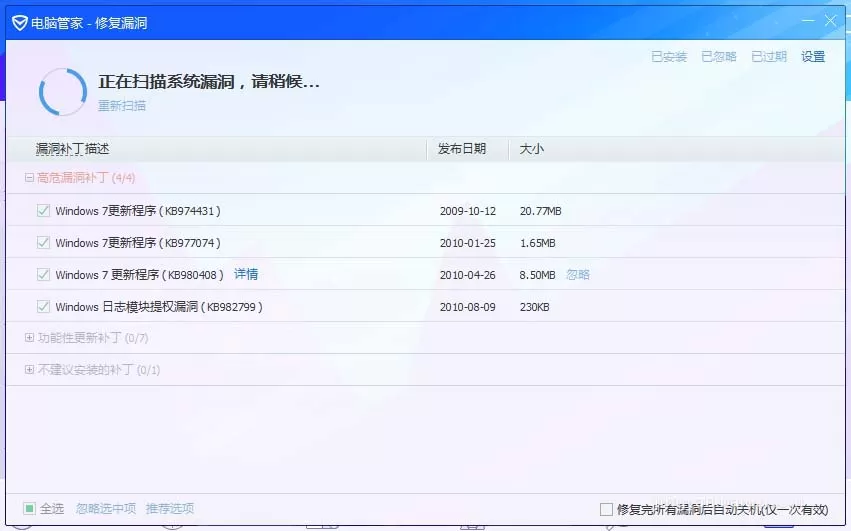
Task: Open the 已过期 expired patches tab
Action: pos(769,56)
